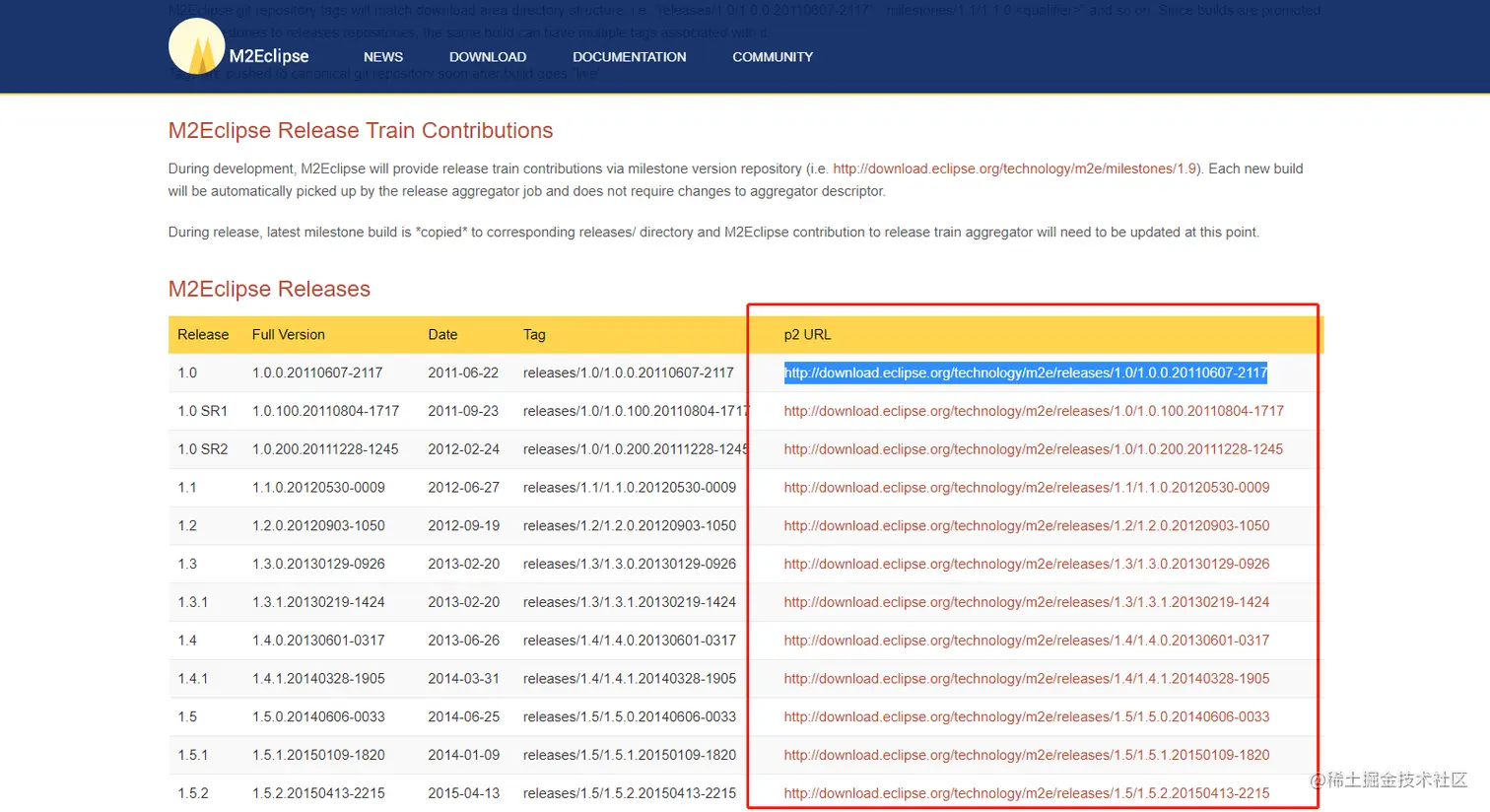
Task: Open p2 URL for 1.3.1.20130219-1424
Action: (1027, 602)
